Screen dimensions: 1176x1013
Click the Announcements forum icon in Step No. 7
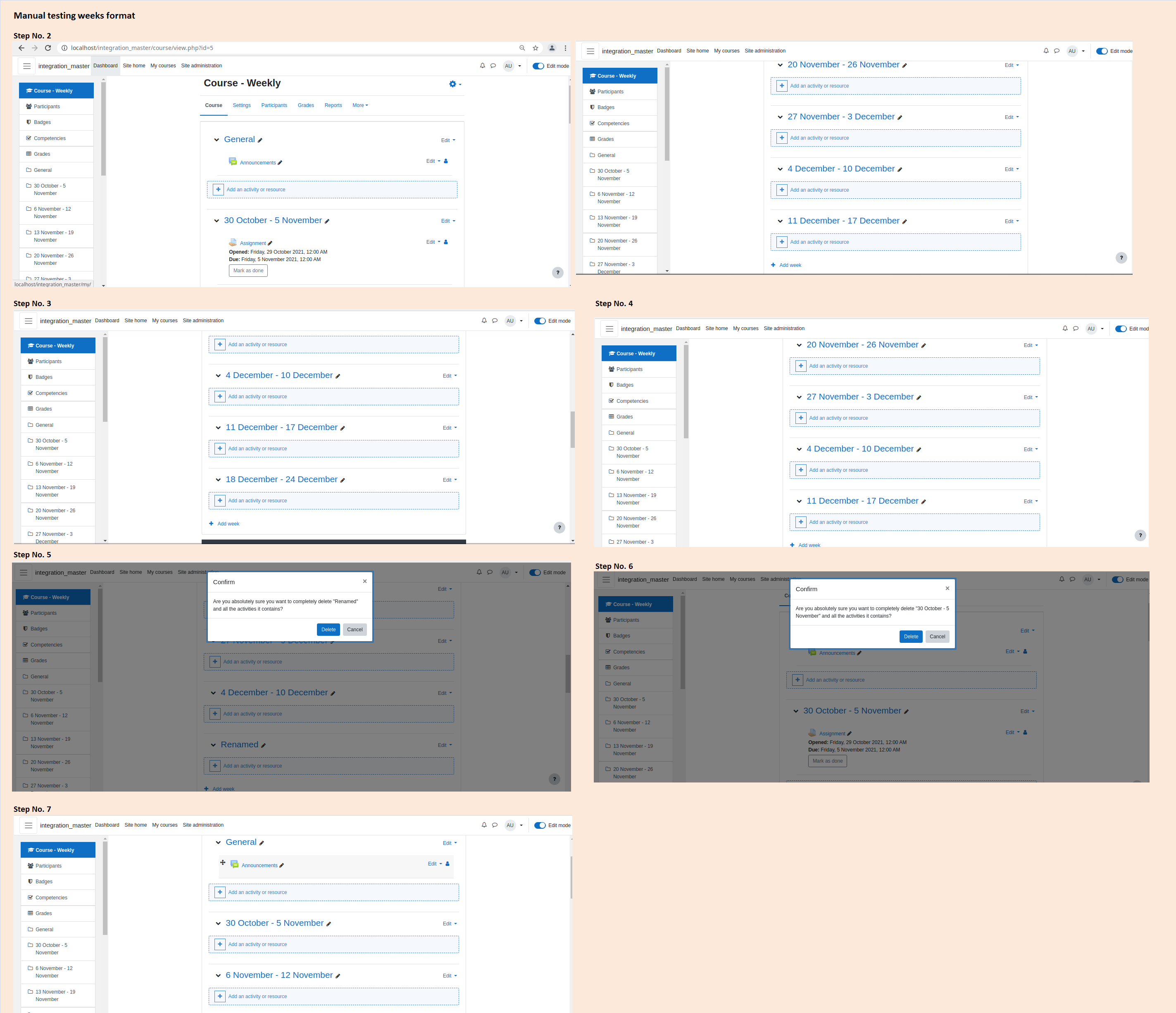234,864
